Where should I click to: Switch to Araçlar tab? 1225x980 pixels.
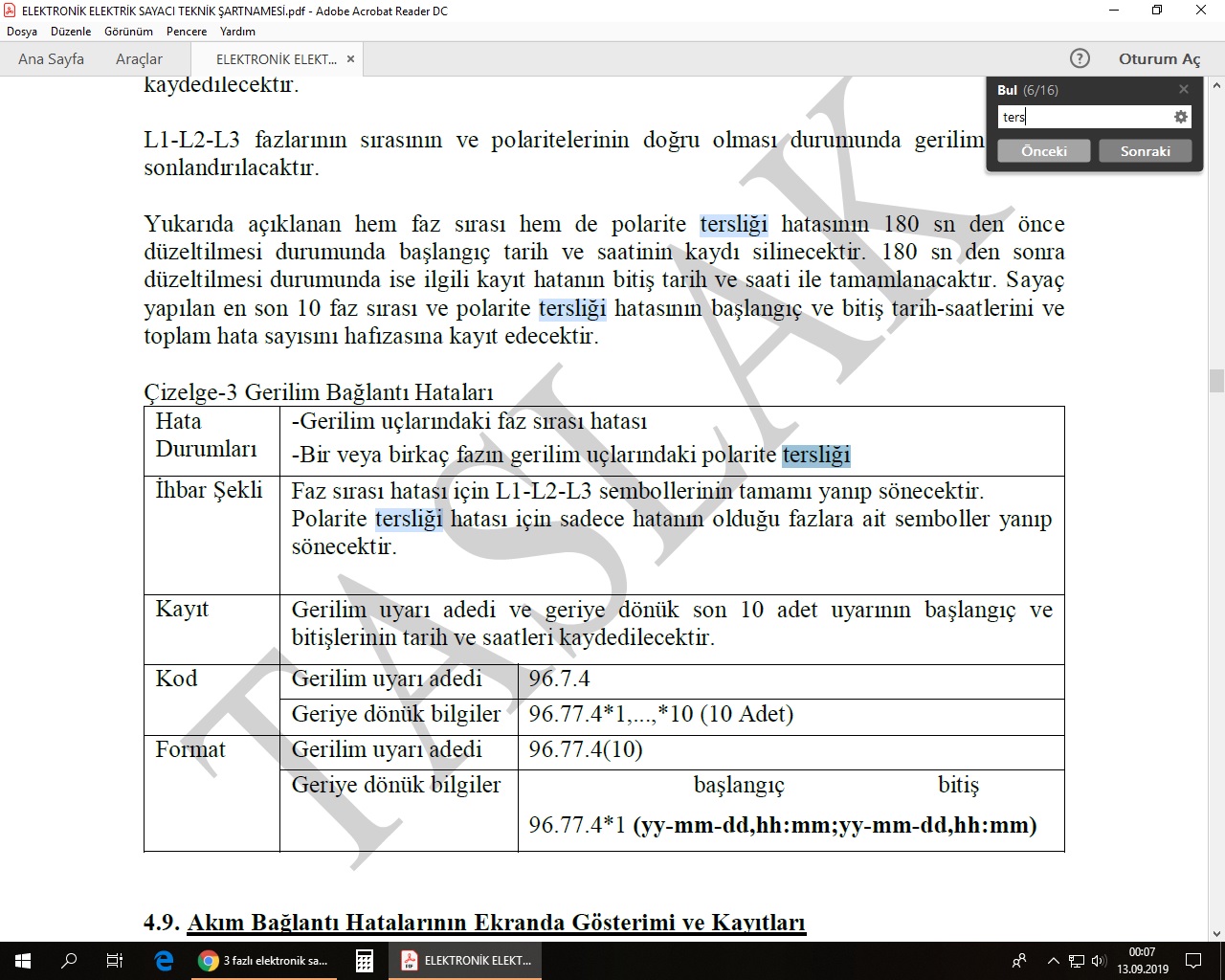click(x=139, y=59)
